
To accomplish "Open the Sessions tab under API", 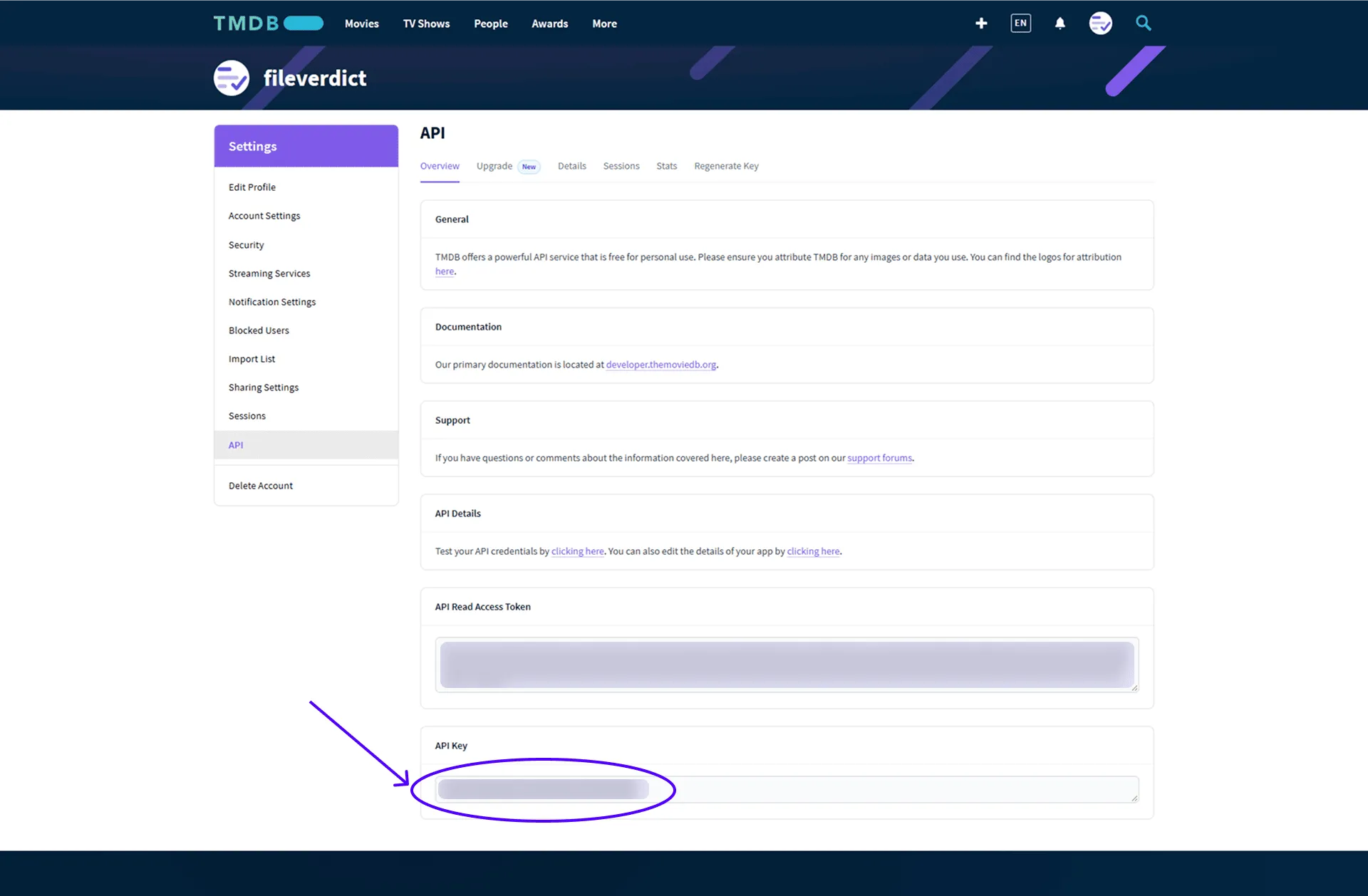I will [x=621, y=166].
